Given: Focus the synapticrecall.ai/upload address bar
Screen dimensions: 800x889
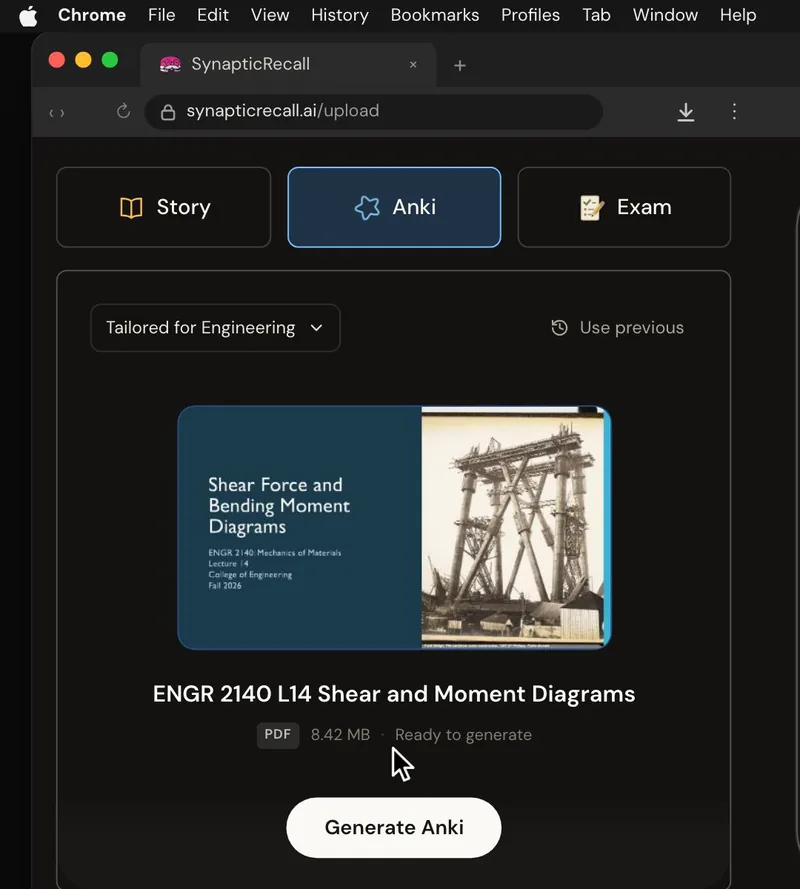Looking at the screenshot, I should 373,112.
